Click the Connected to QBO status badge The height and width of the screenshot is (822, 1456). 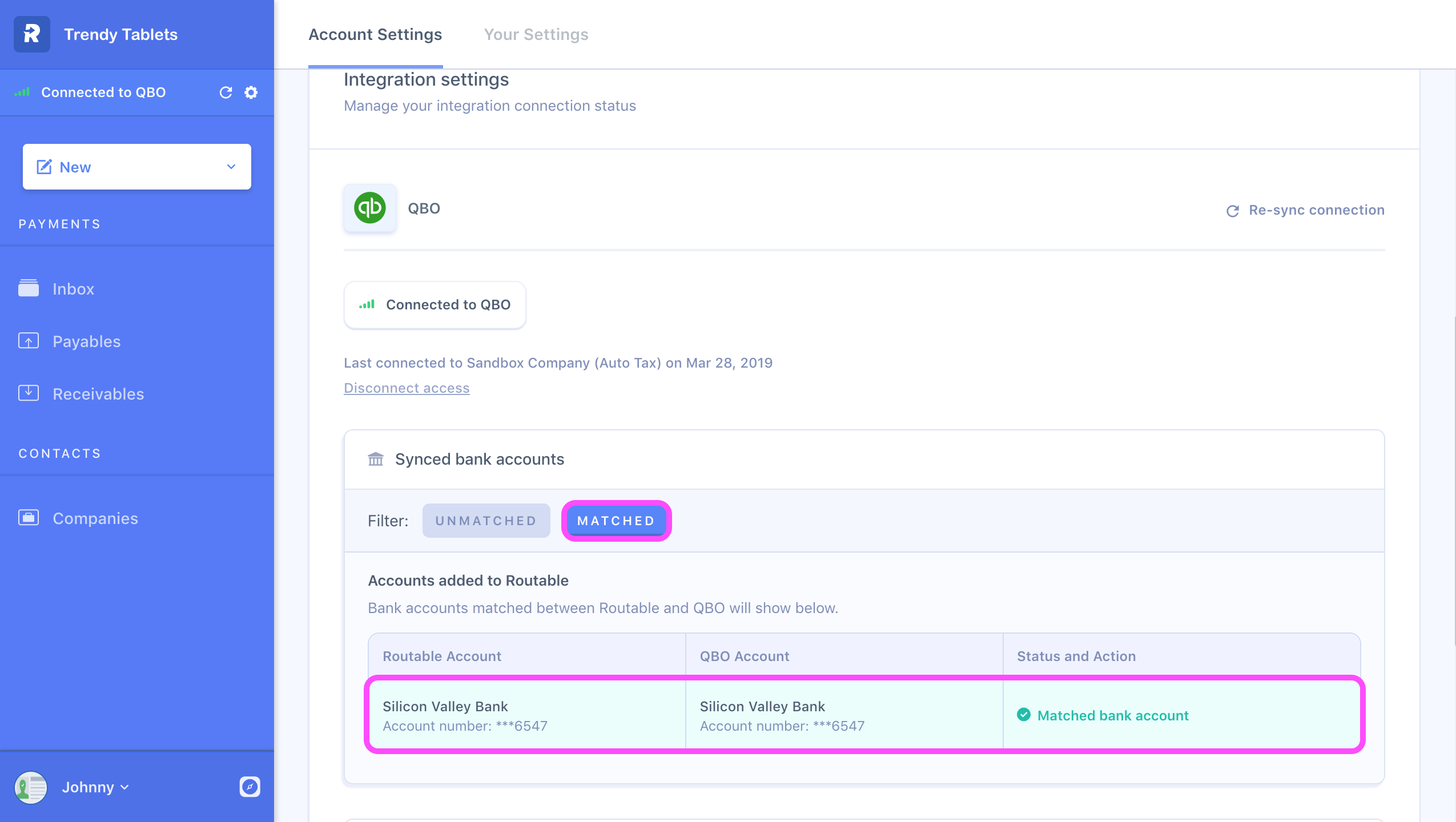click(435, 305)
